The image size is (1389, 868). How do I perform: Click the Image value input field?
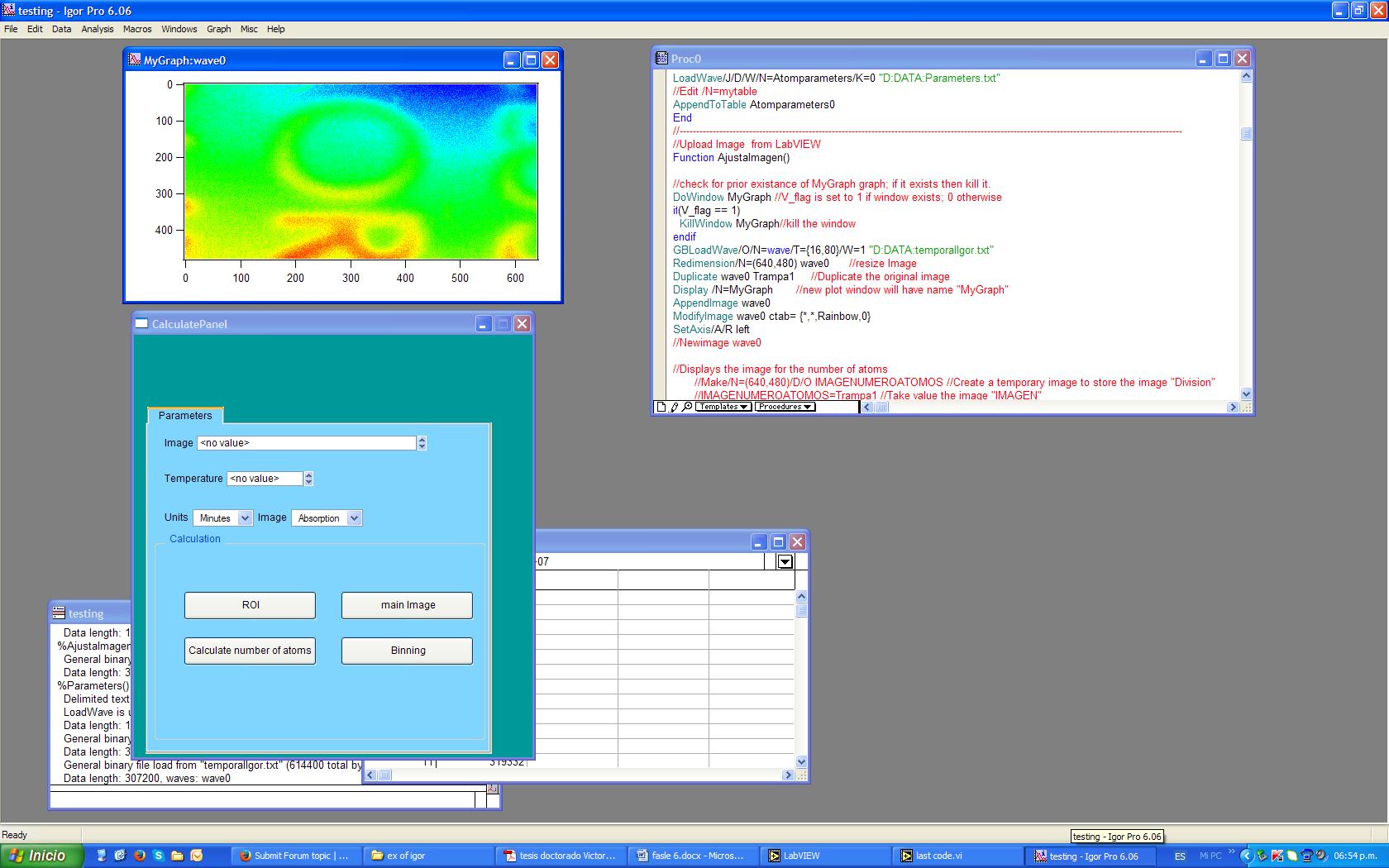pos(306,443)
